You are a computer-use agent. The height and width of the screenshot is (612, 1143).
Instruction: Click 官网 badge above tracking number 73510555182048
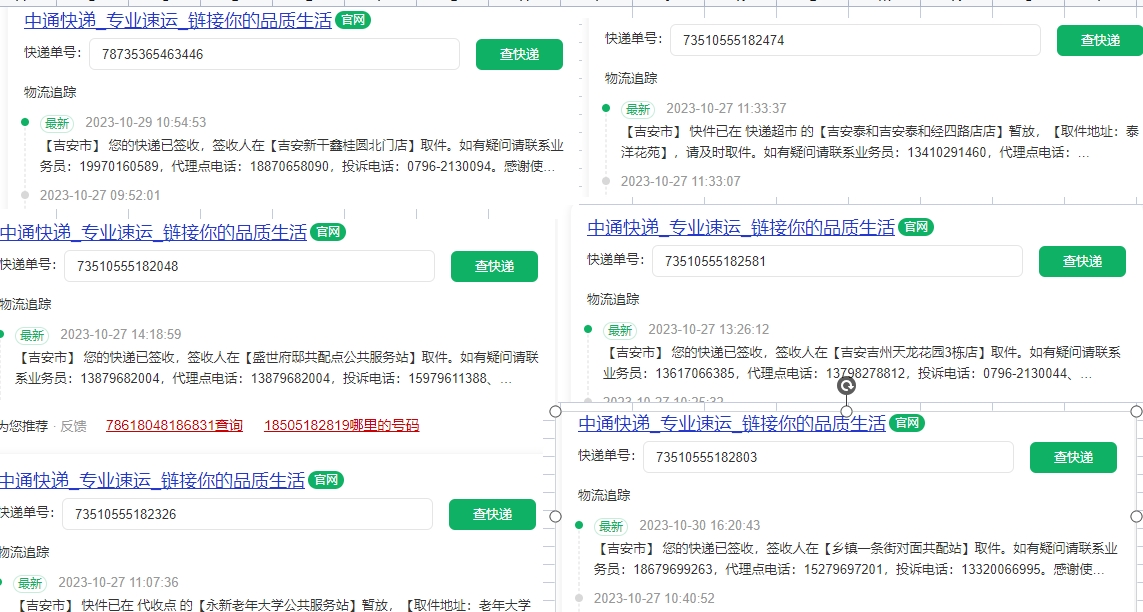pyautogui.click(x=328, y=232)
